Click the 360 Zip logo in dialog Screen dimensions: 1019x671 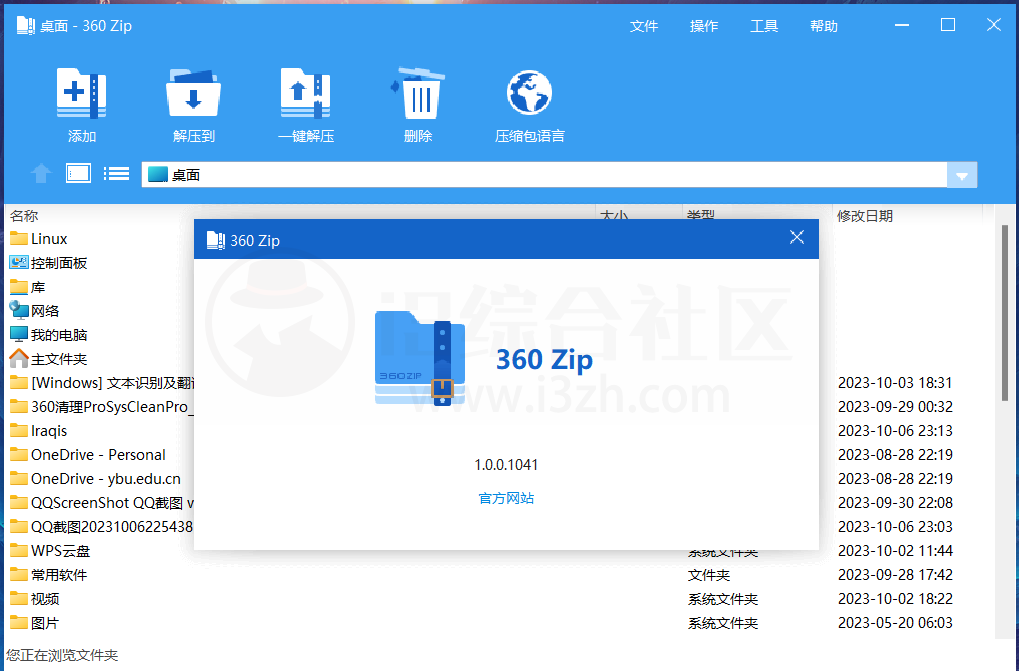click(420, 358)
